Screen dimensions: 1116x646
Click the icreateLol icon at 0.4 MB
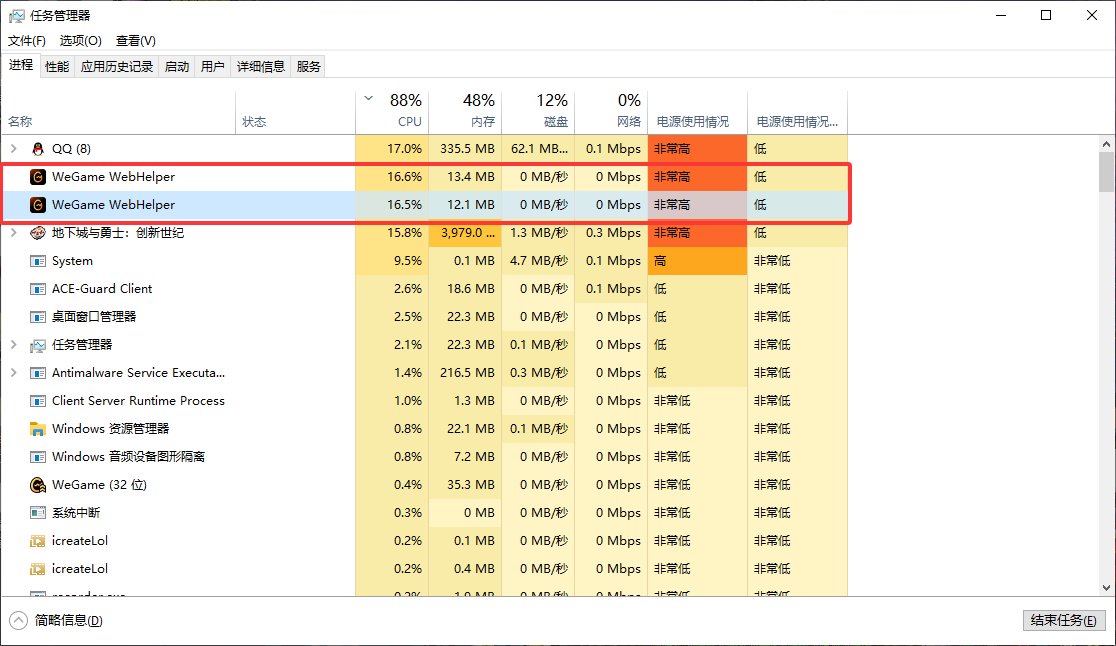(38, 569)
